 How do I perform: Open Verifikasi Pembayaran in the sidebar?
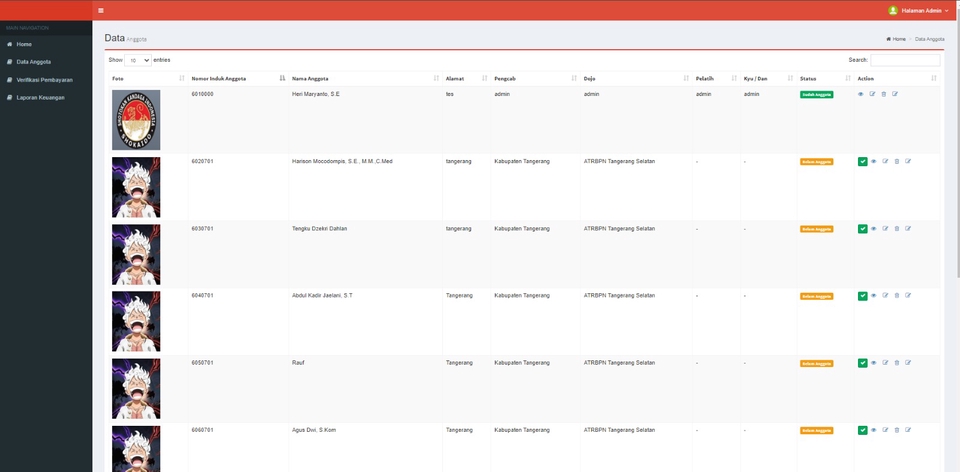[x=46, y=80]
